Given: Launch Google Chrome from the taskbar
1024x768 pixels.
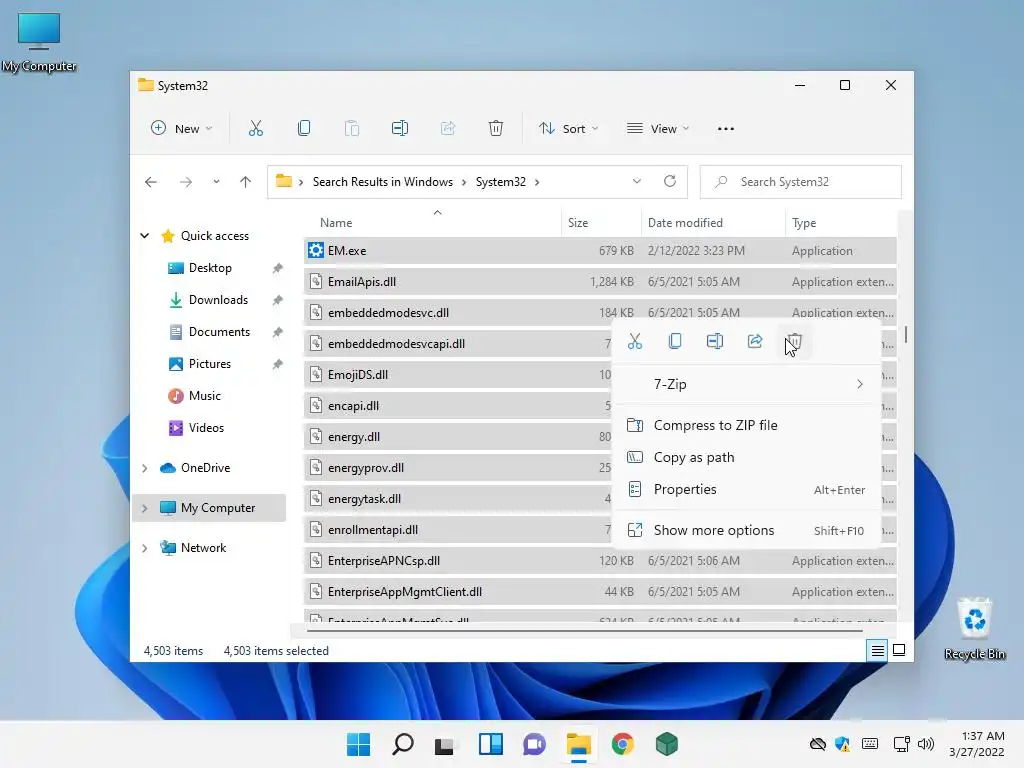Looking at the screenshot, I should tap(622, 744).
